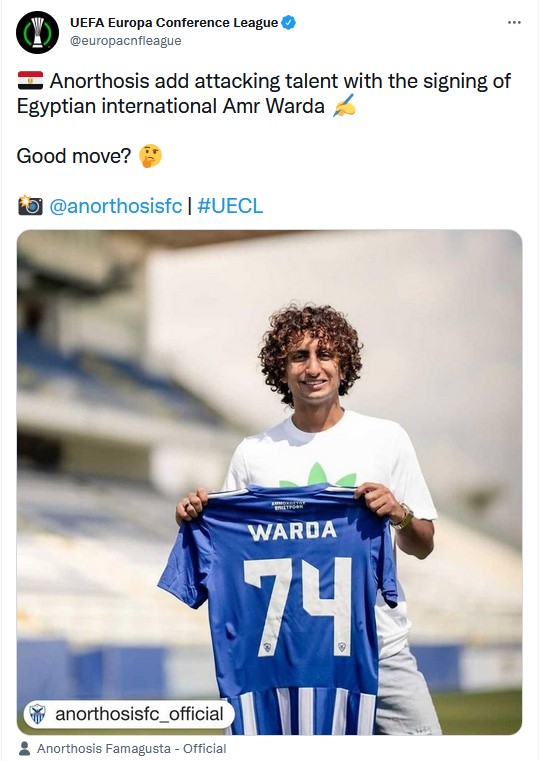Image resolution: width=539 pixels, height=761 pixels.
Task: Click the tweet text about Amr Warda
Action: (264, 93)
